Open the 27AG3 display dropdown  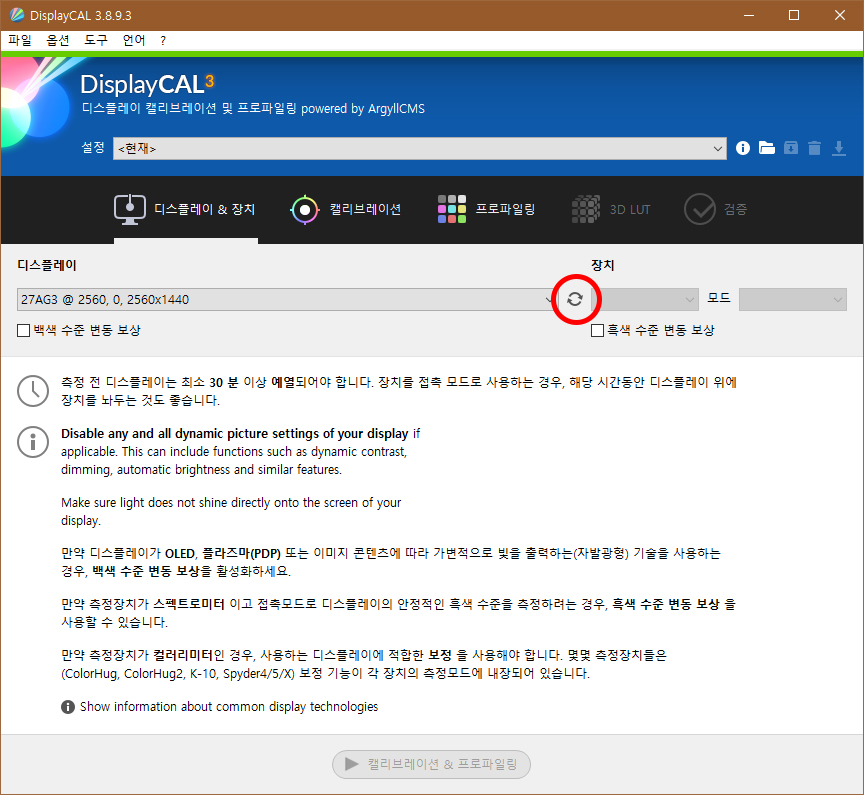[x=287, y=299]
